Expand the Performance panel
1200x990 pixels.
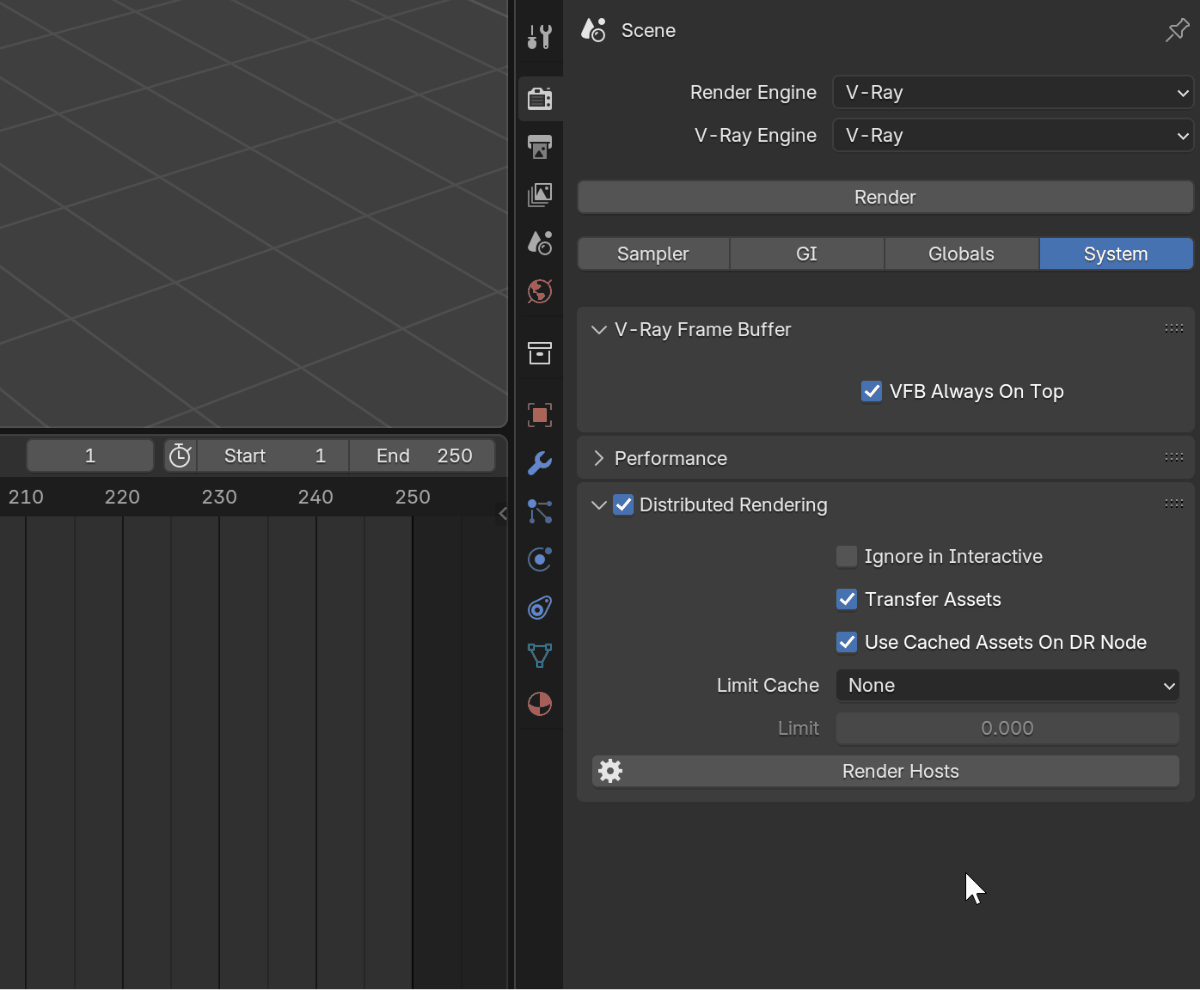(x=599, y=458)
